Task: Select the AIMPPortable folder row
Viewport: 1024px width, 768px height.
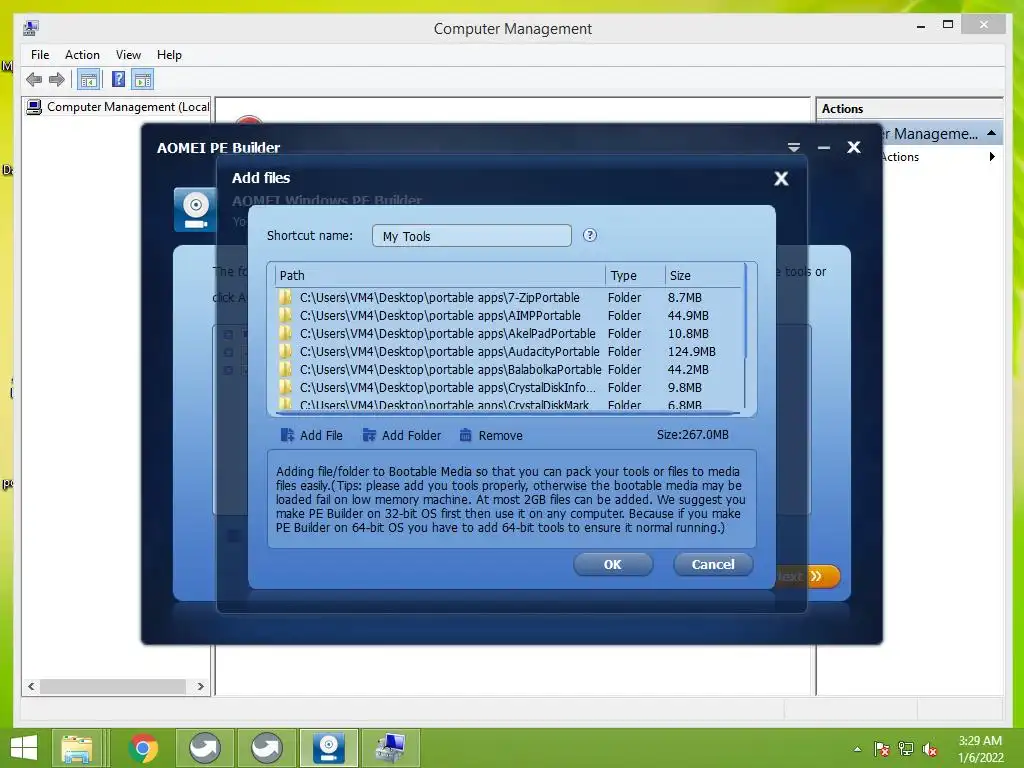Action: [508, 315]
